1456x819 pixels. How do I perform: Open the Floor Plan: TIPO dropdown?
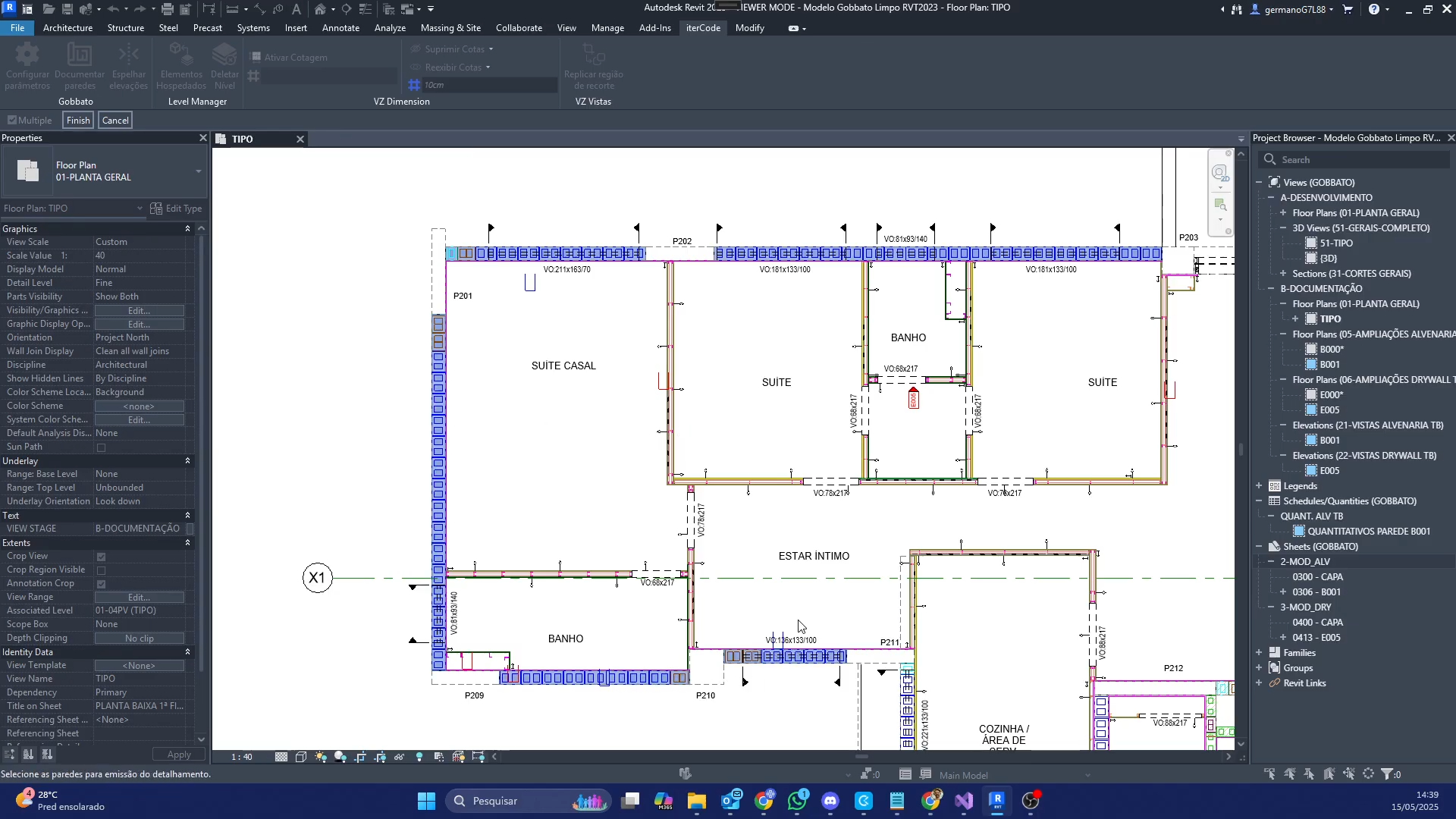point(140,209)
